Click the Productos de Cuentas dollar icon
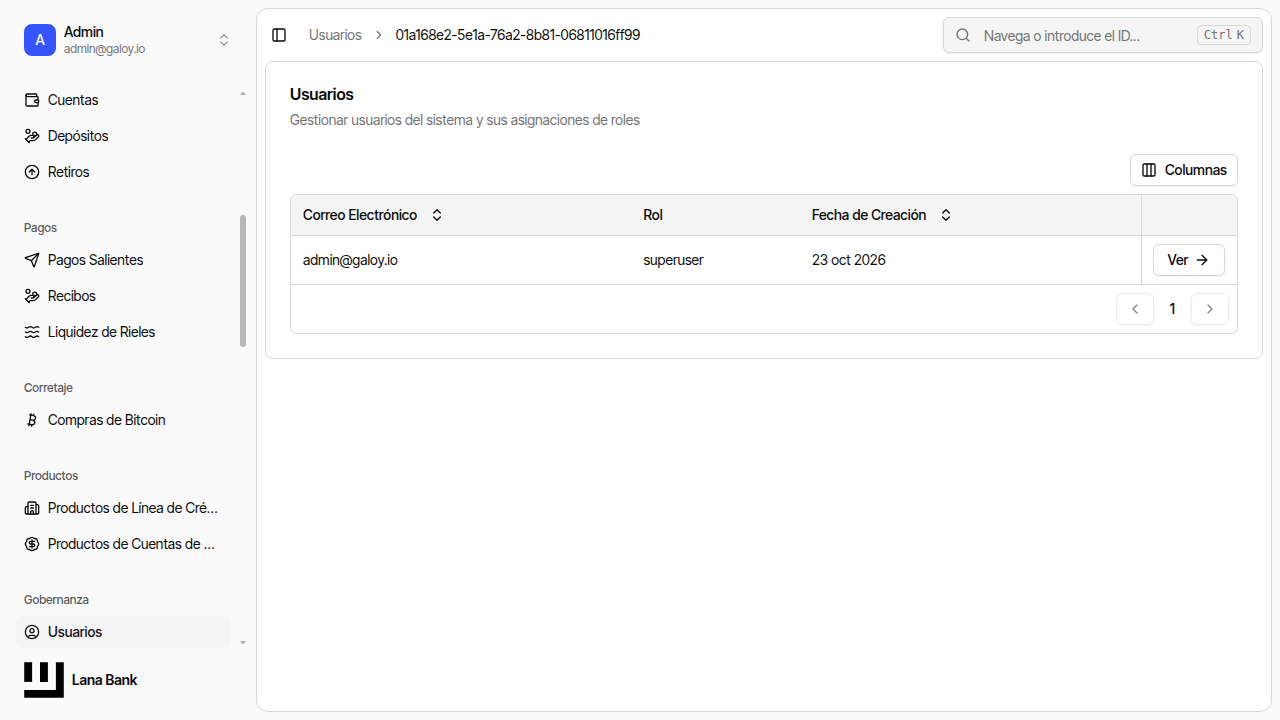This screenshot has width=1280, height=720. coord(31,544)
